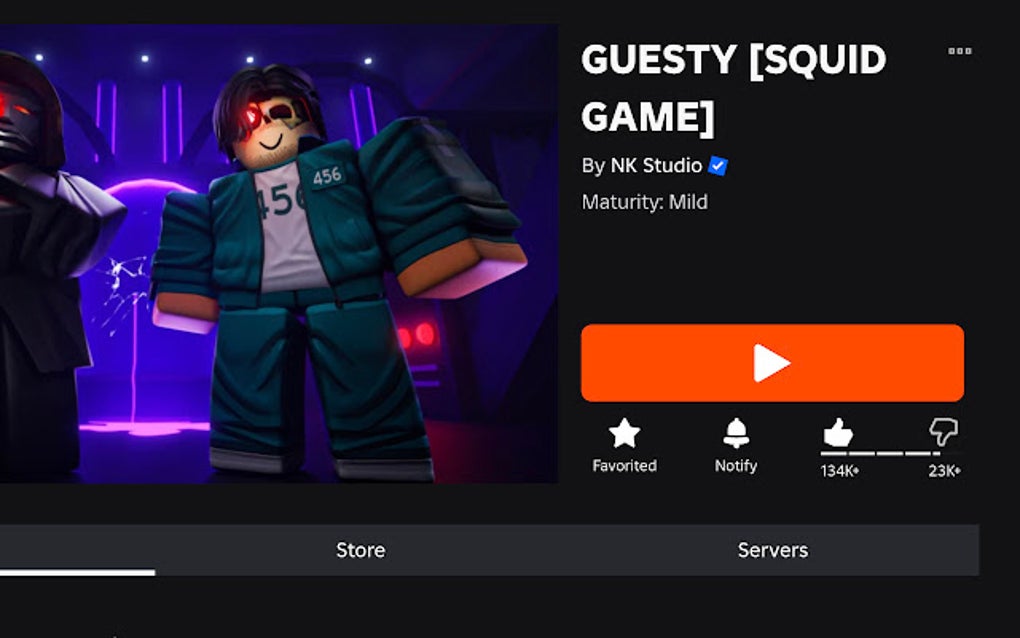Open the NK Studio creator page
1020x638 pixels.
(656, 166)
